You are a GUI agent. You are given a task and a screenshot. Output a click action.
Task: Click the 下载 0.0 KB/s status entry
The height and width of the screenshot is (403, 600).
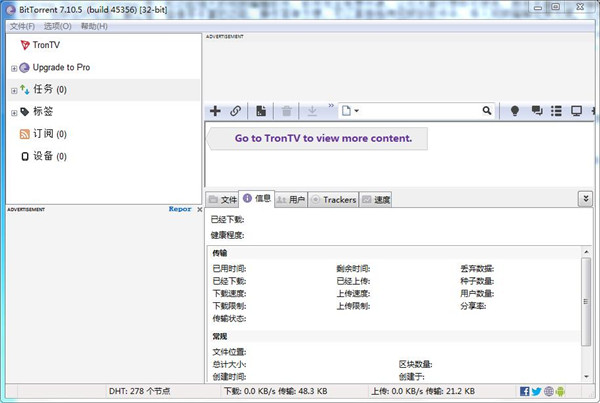pos(275,391)
